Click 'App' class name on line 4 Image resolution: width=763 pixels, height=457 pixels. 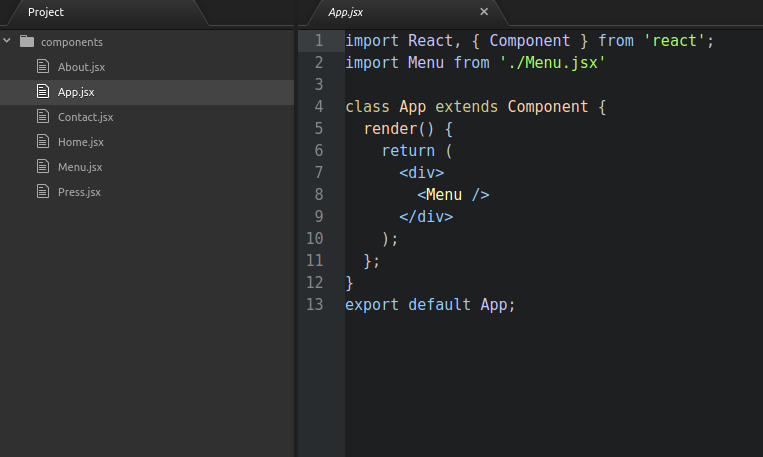click(x=413, y=107)
